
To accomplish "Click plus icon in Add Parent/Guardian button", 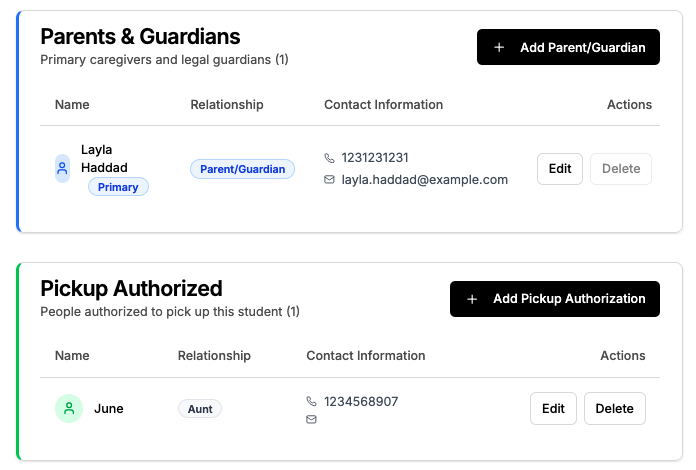I will [499, 47].
